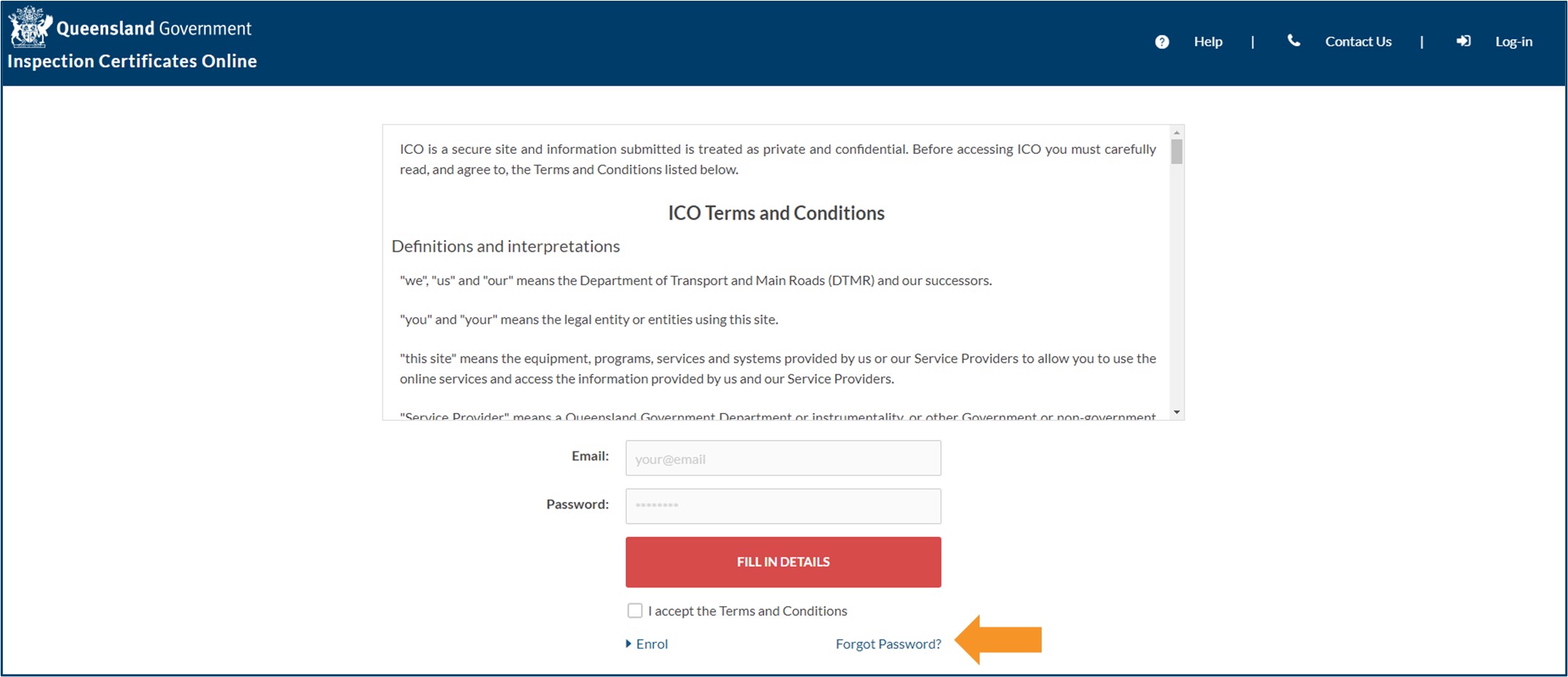Viewport: 1568px width, 677px height.
Task: Click the Contact Us phone icon
Action: 1294,41
